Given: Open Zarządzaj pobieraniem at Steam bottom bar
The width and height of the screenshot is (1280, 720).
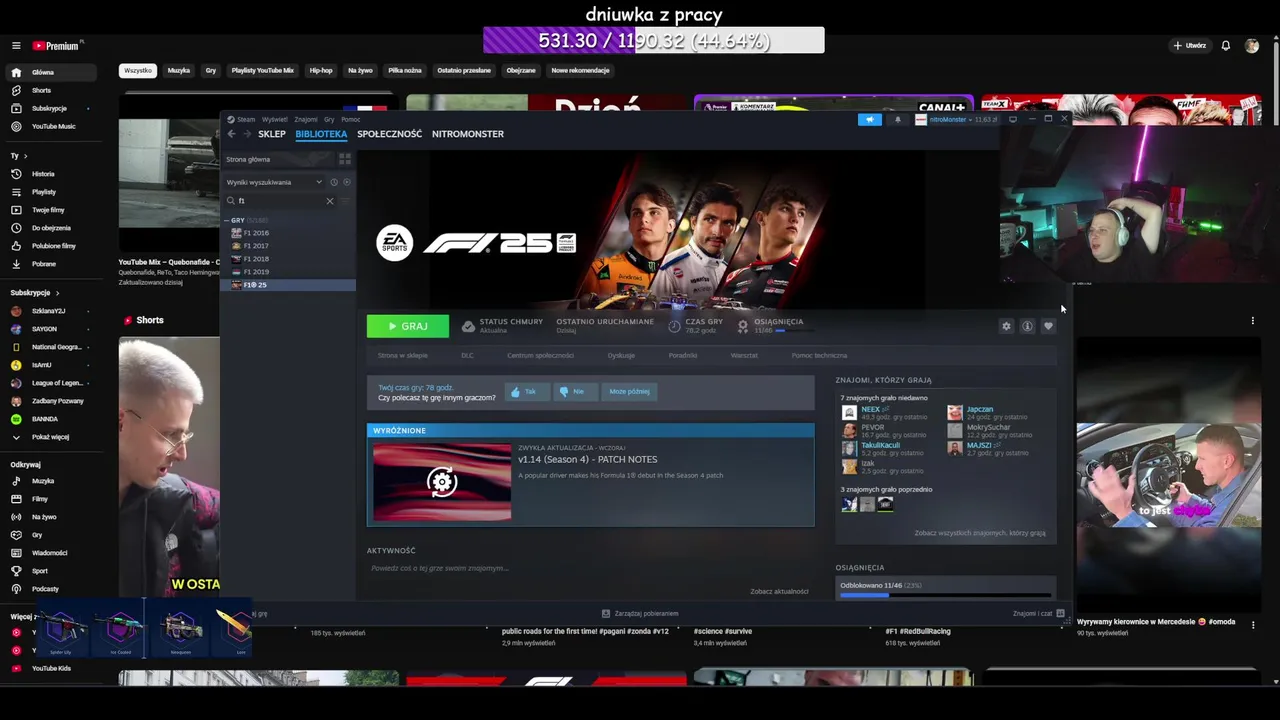Looking at the screenshot, I should [640, 613].
